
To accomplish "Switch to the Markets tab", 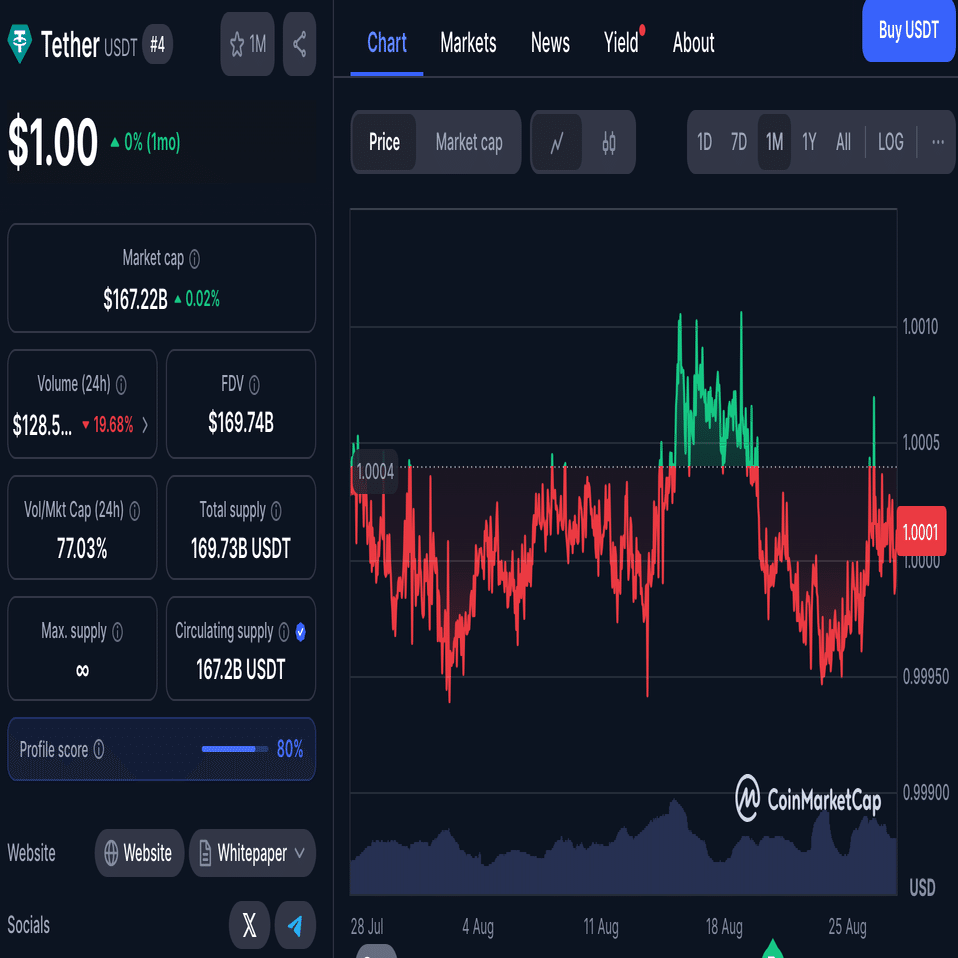I will (467, 43).
